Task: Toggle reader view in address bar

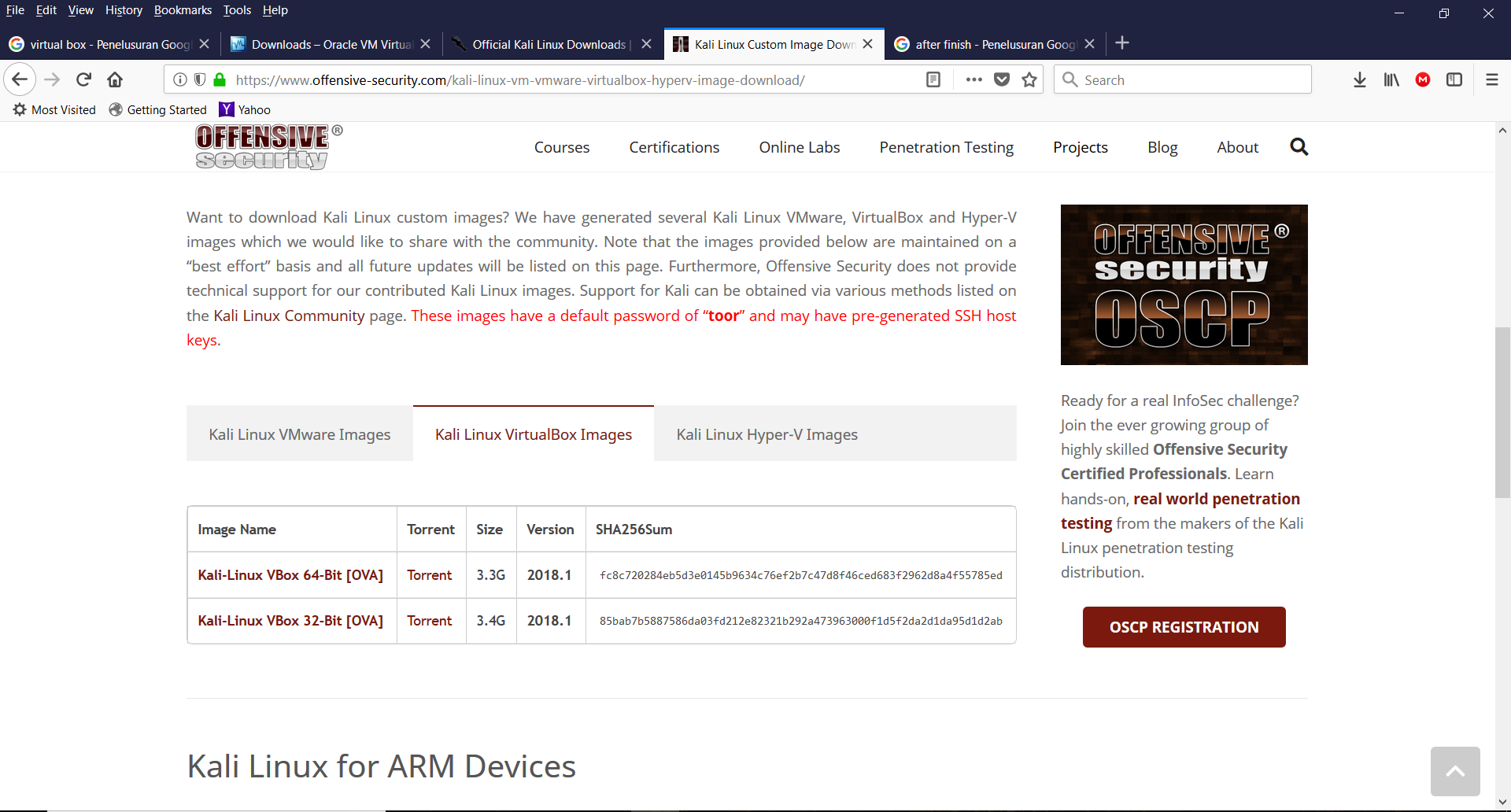Action: (933, 79)
